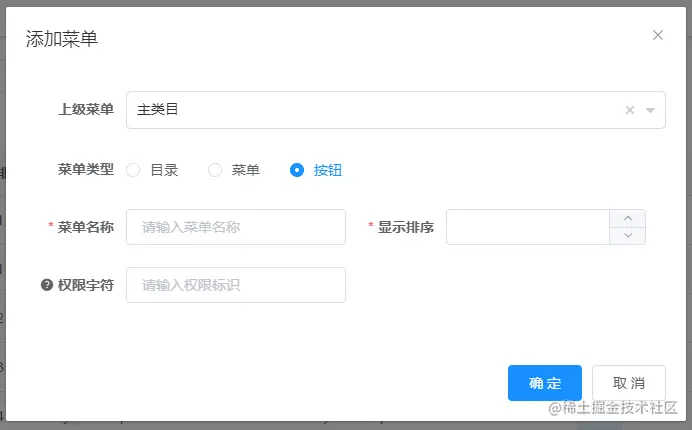Screen dimensions: 692x430
Task: Increase 显示排序 with up arrow
Action: [628, 218]
